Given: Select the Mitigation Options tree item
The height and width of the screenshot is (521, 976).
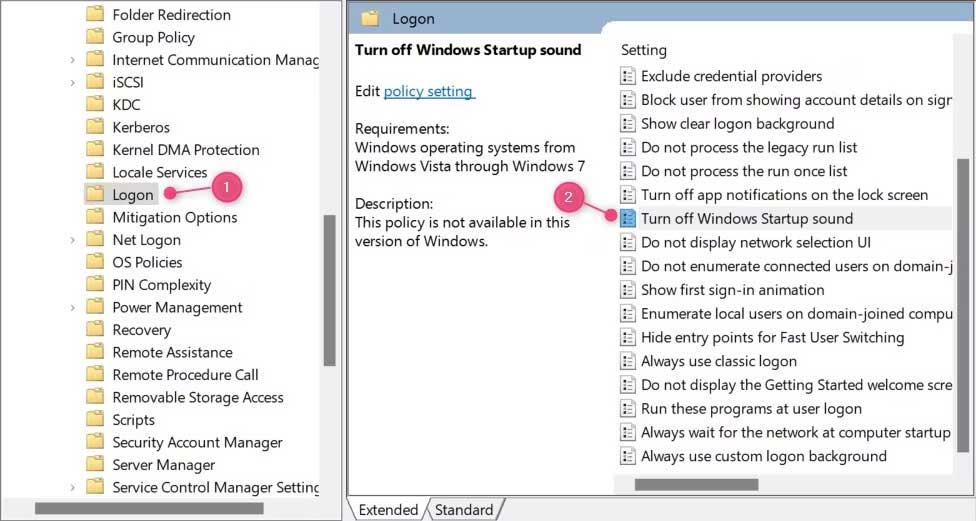Looking at the screenshot, I should click(x=175, y=217).
